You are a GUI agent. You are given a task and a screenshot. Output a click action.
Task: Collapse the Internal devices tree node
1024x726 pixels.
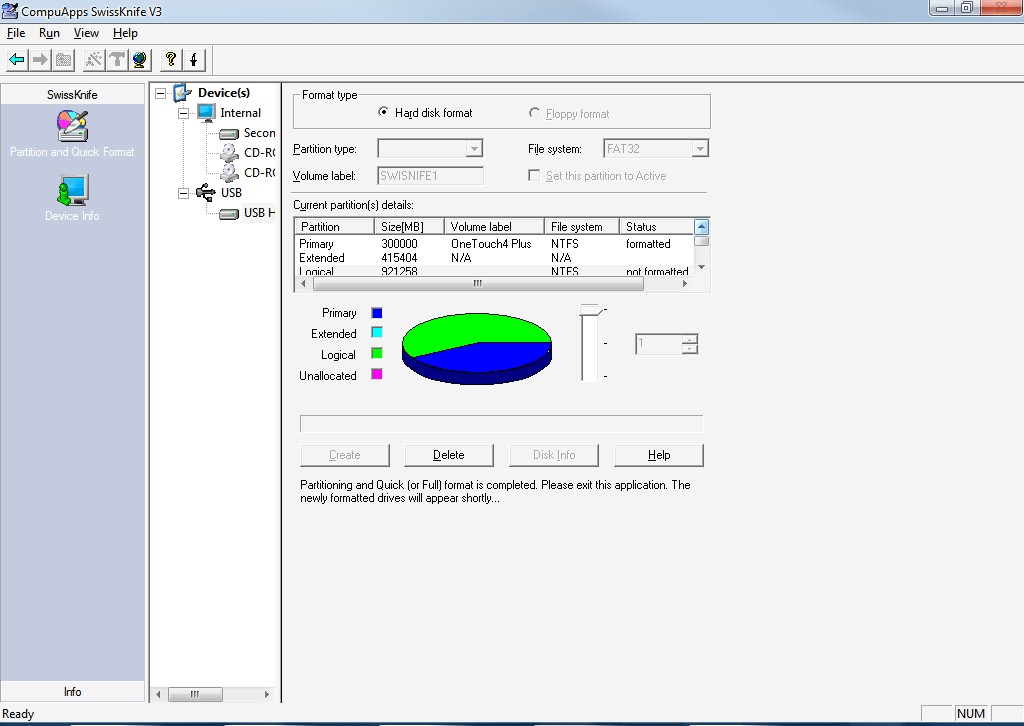(x=183, y=113)
